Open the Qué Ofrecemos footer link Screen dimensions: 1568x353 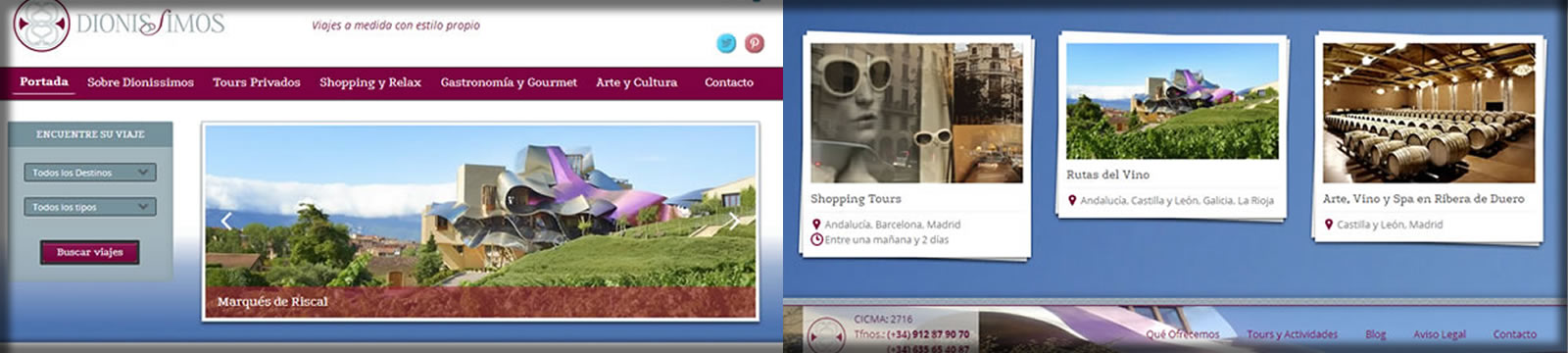[x=1183, y=334]
